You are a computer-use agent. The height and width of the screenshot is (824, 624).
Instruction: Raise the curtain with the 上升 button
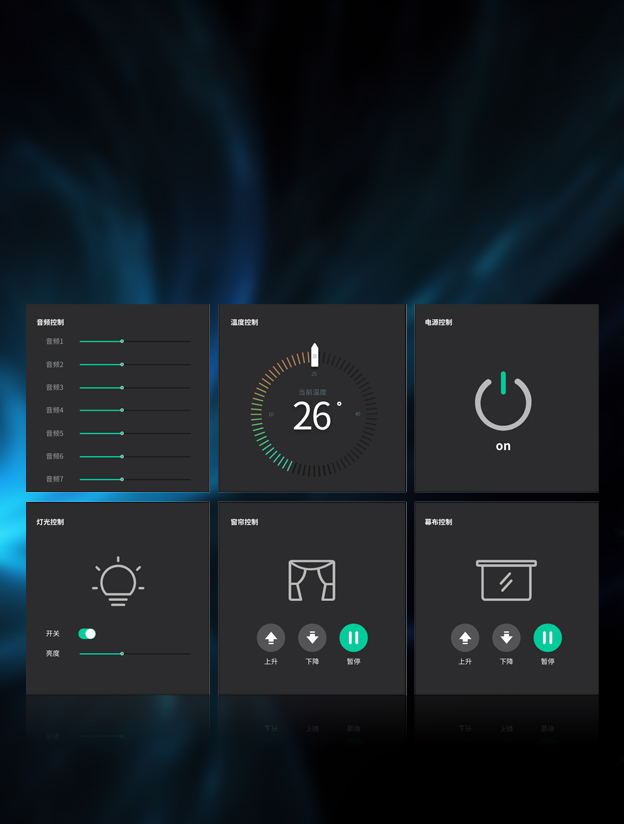(x=271, y=638)
